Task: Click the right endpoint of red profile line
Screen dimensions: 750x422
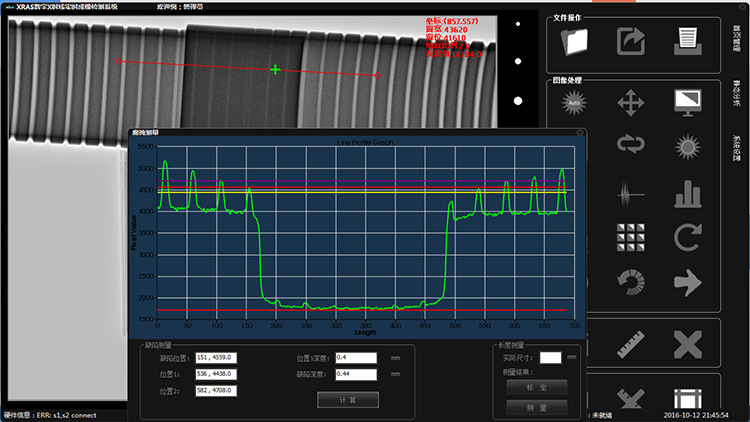Action: click(x=377, y=76)
